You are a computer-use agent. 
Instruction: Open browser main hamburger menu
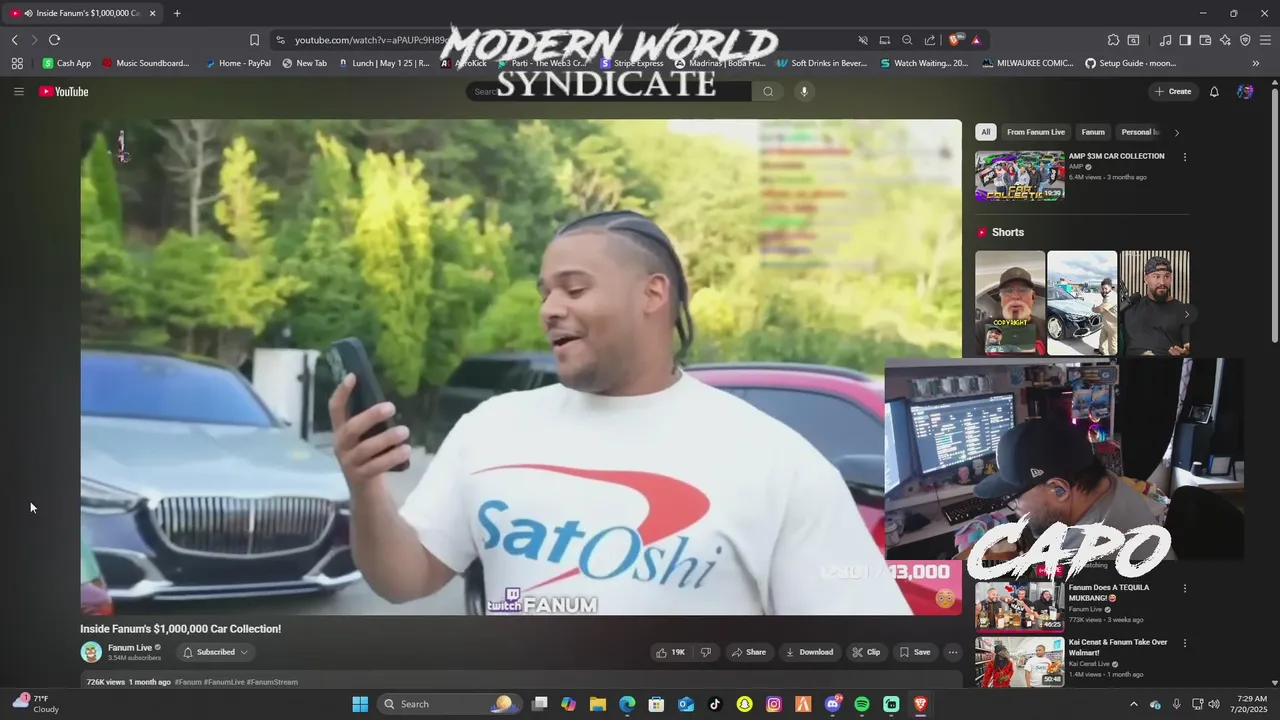[1266, 40]
